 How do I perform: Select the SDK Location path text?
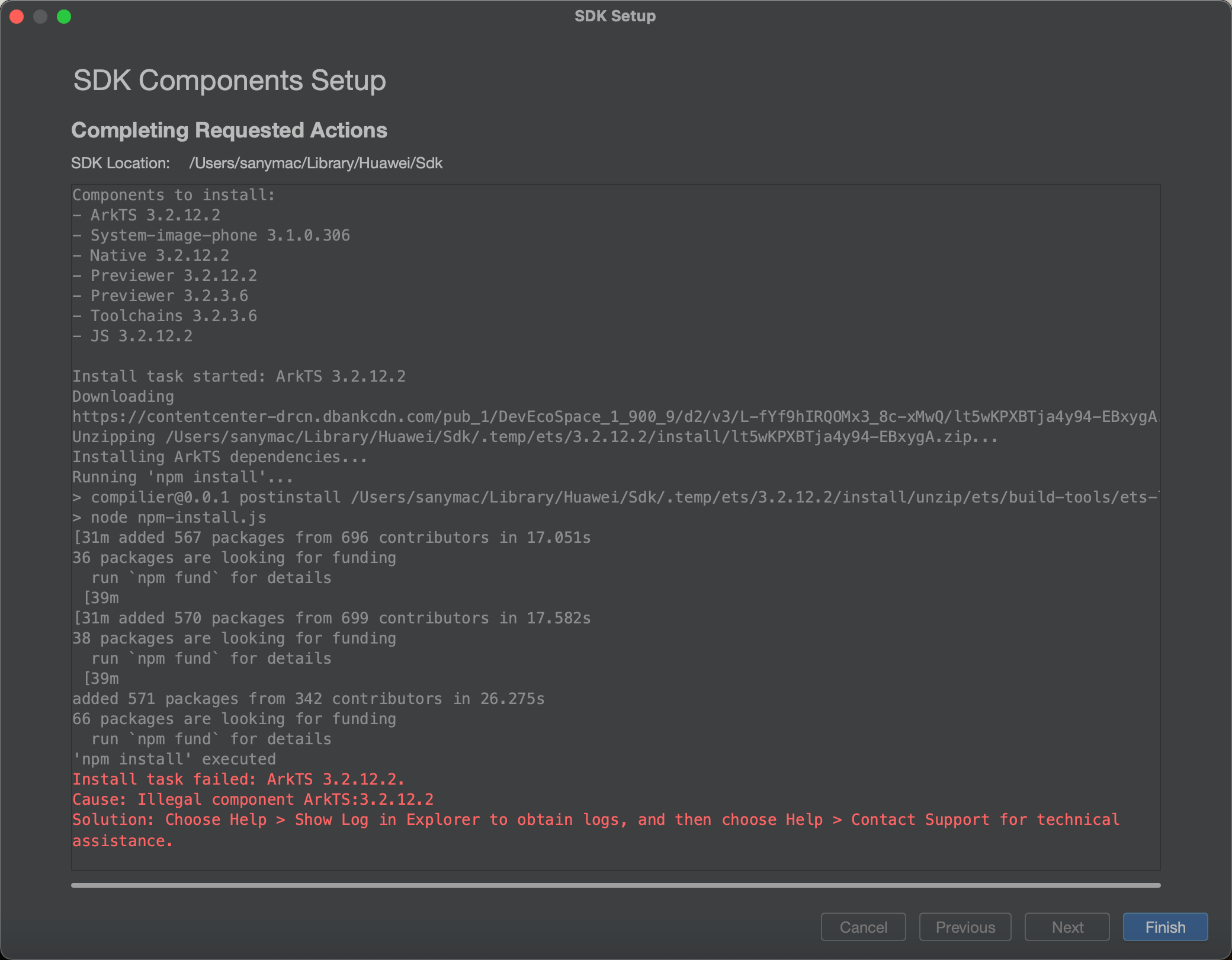pyautogui.click(x=316, y=163)
